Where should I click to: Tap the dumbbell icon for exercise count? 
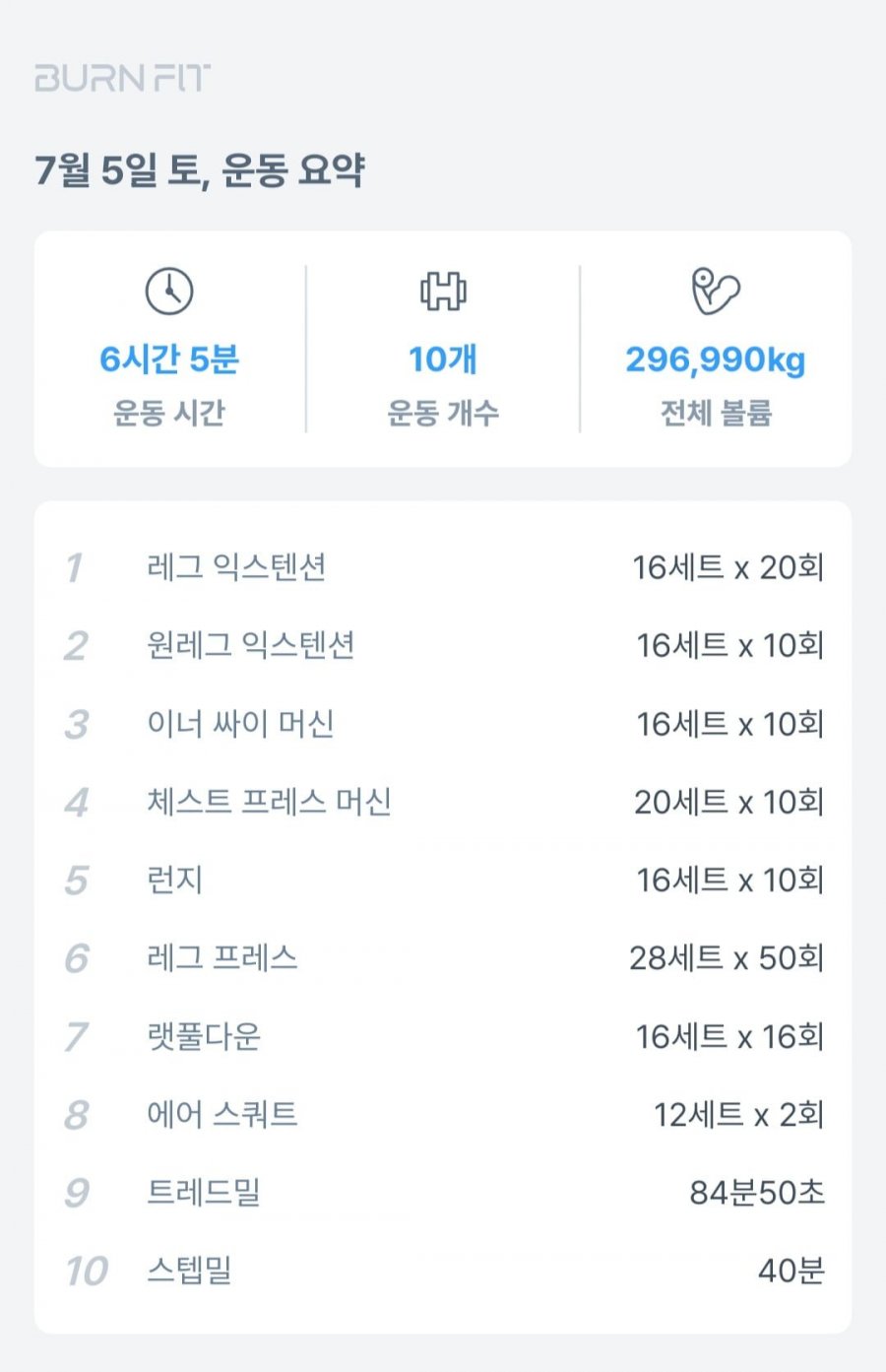(443, 292)
